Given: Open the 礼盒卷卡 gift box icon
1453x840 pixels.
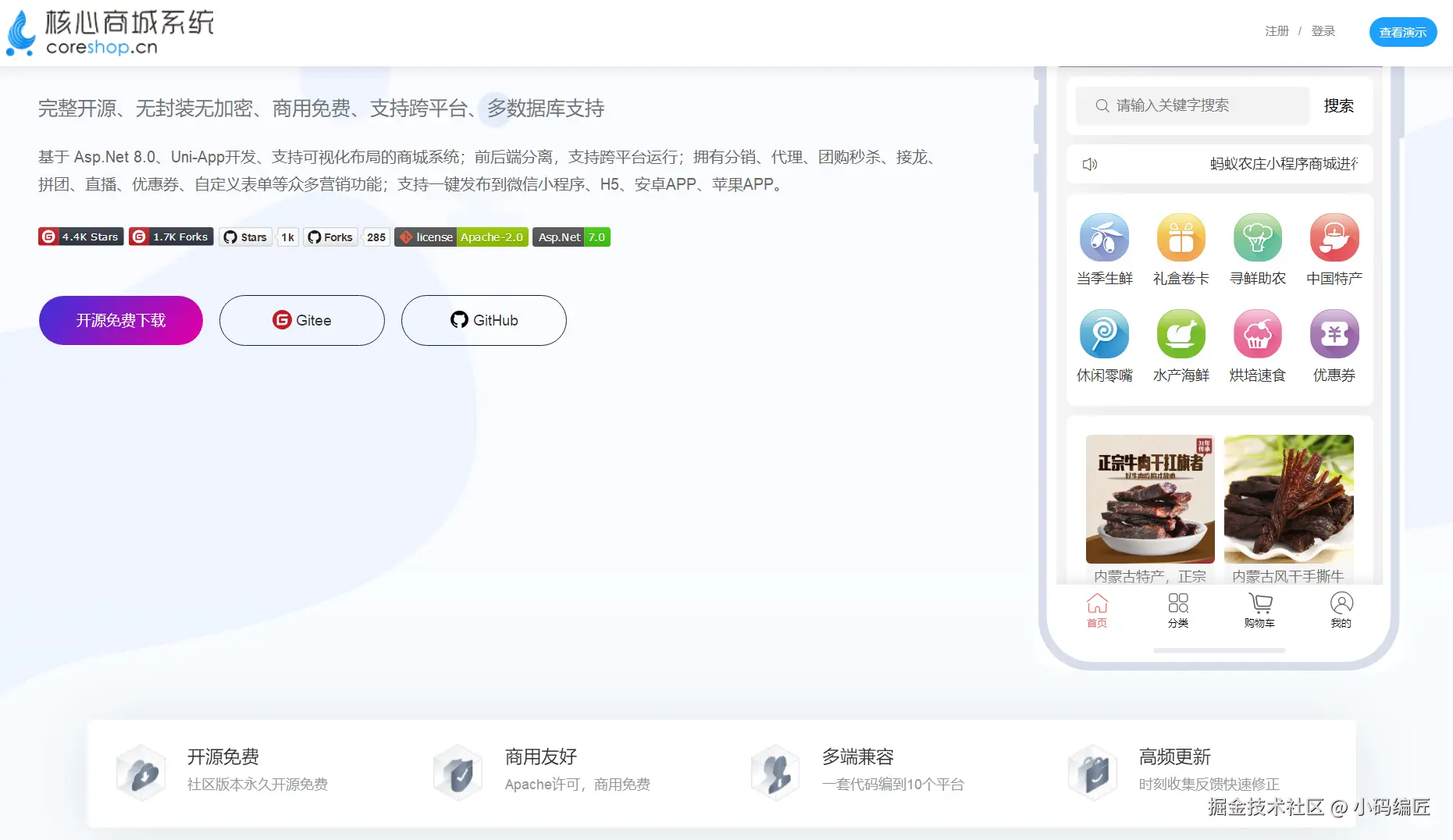Looking at the screenshot, I should pos(1181,237).
